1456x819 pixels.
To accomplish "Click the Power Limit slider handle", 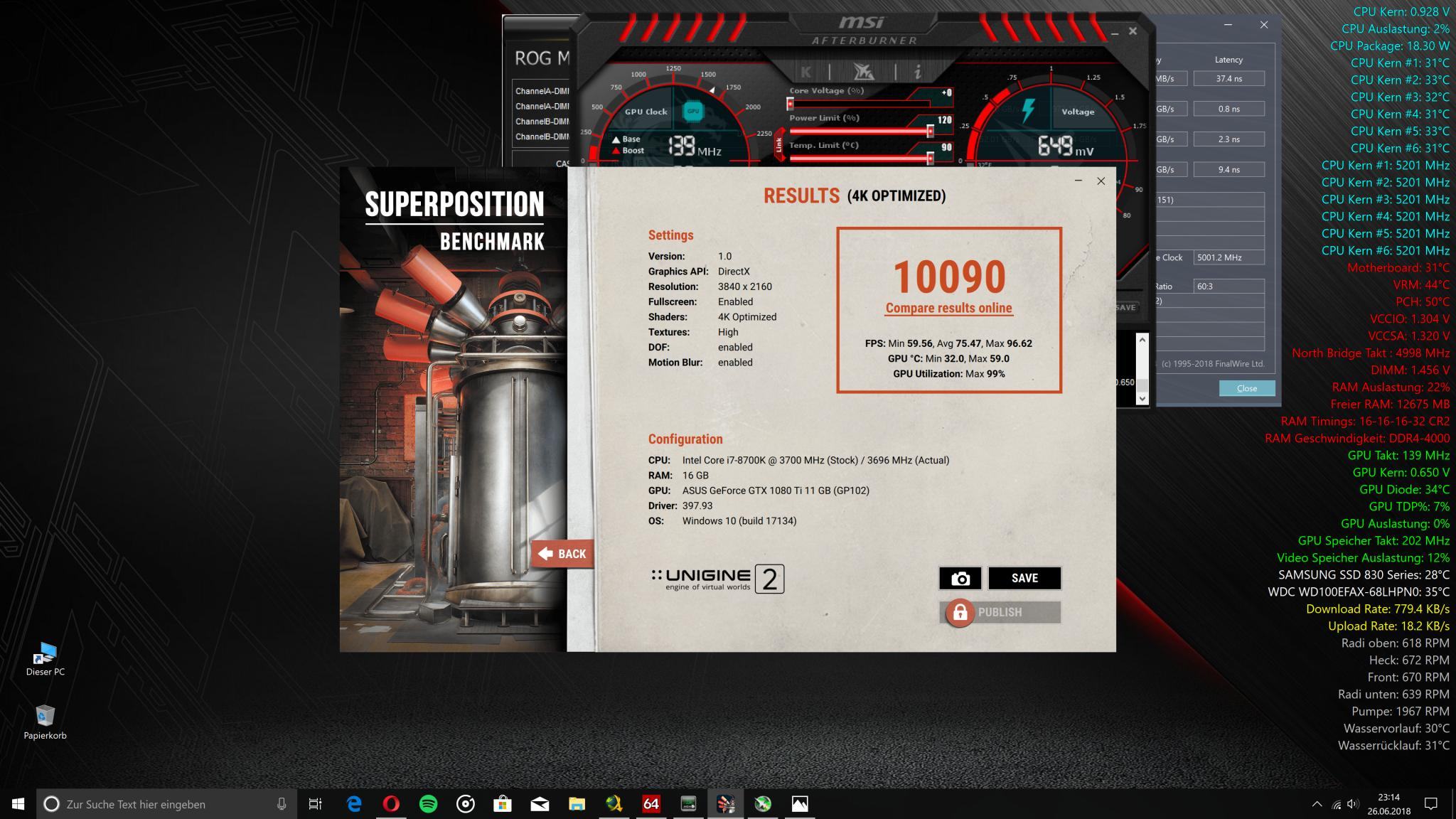I will click(930, 132).
